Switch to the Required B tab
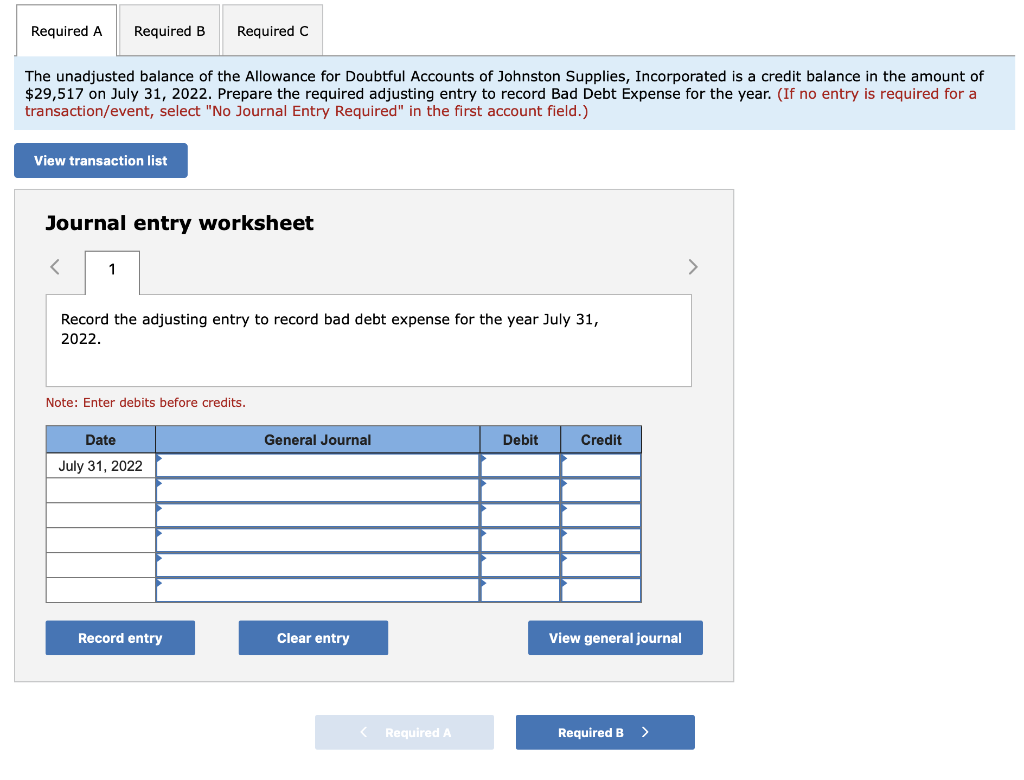Image resolution: width=1024 pixels, height=780 pixels. tap(169, 30)
